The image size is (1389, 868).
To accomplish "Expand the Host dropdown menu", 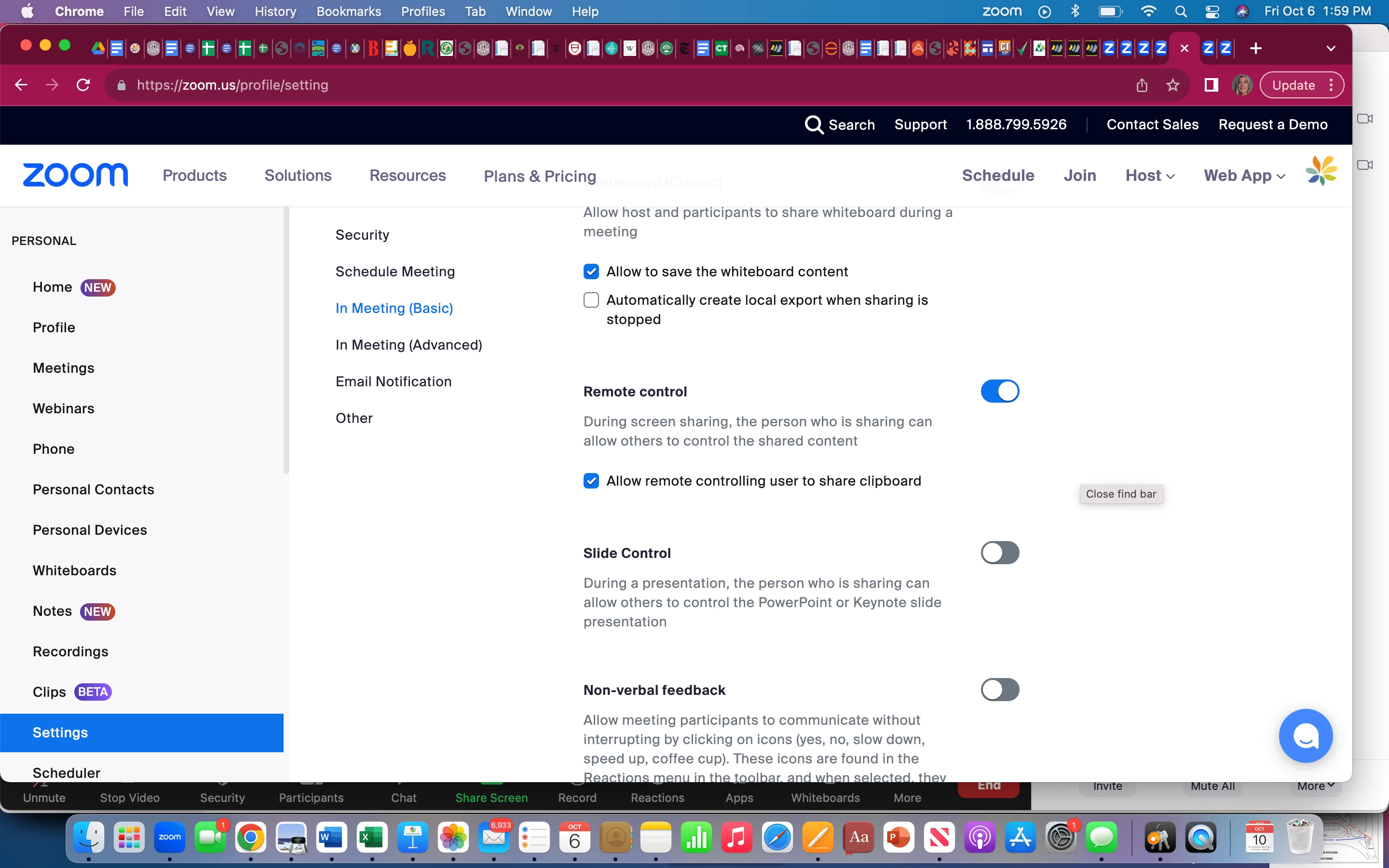I will click(1150, 176).
